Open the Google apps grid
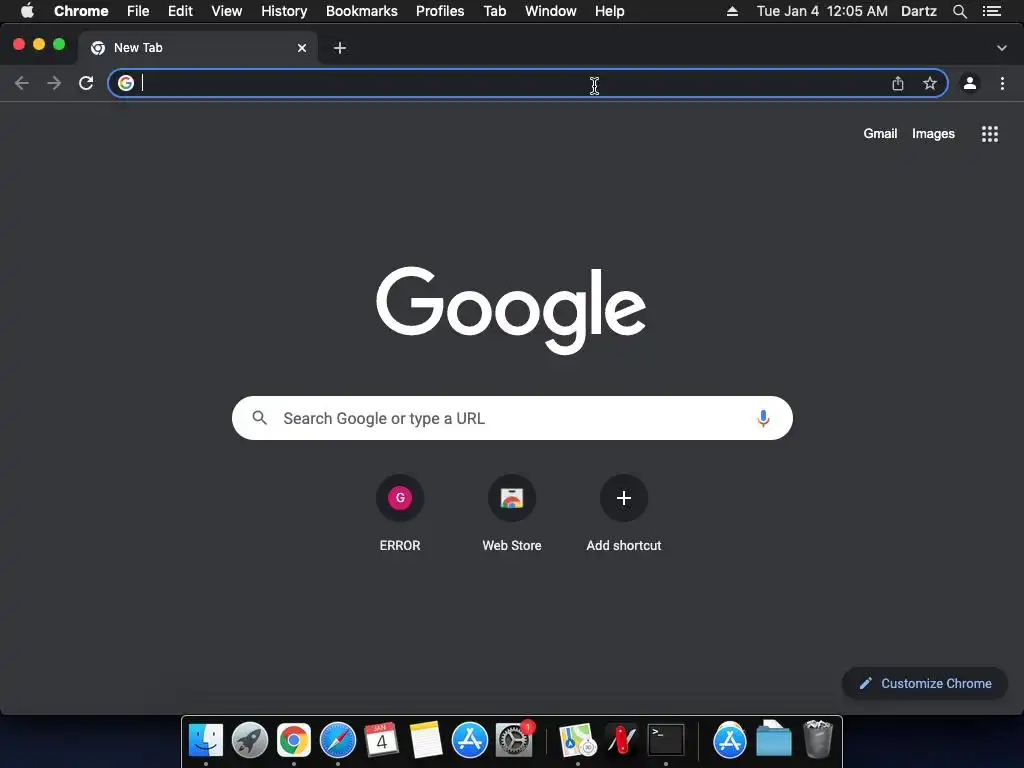The image size is (1024, 768). [990, 134]
